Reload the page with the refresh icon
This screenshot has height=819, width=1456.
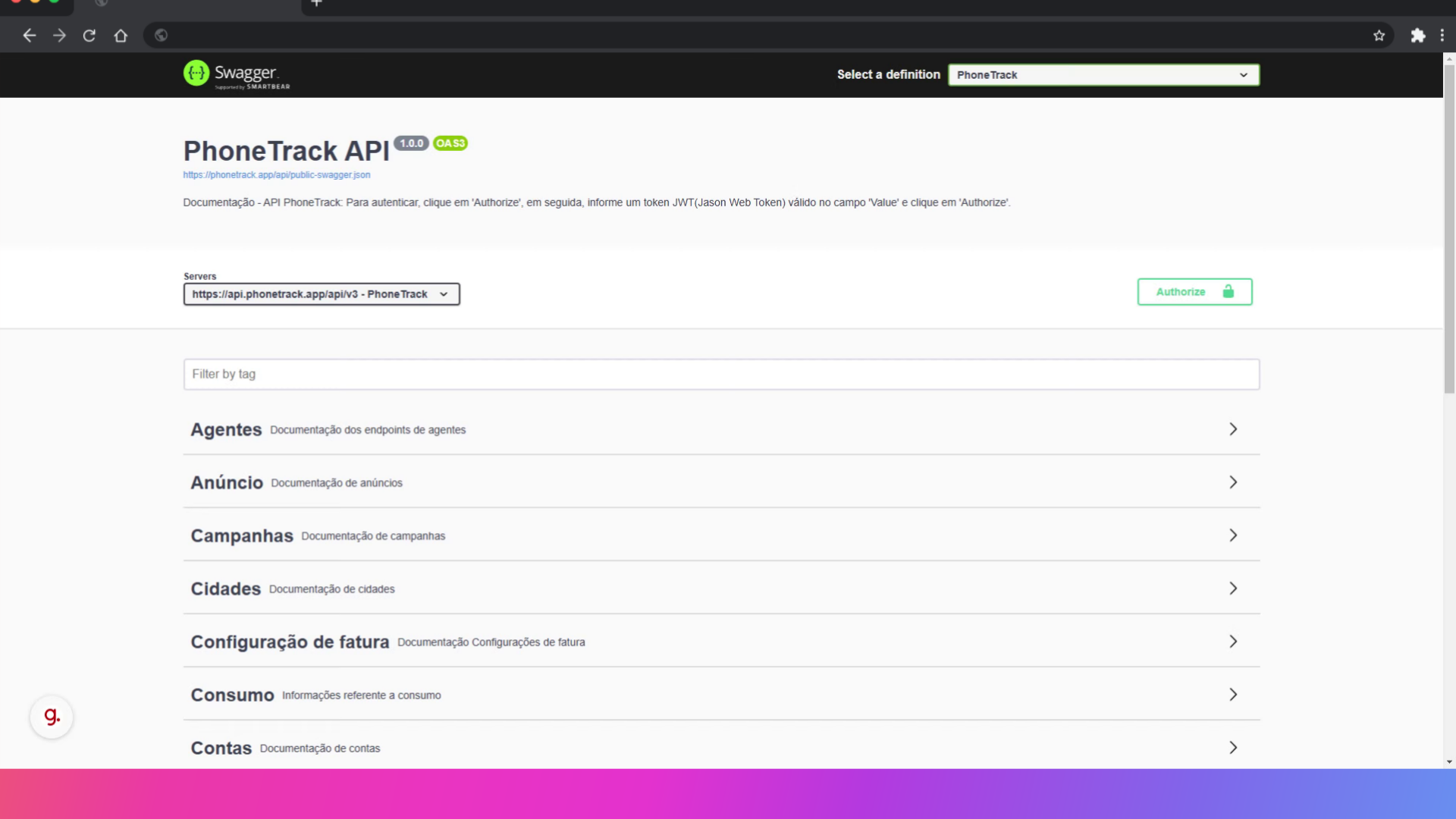point(89,36)
